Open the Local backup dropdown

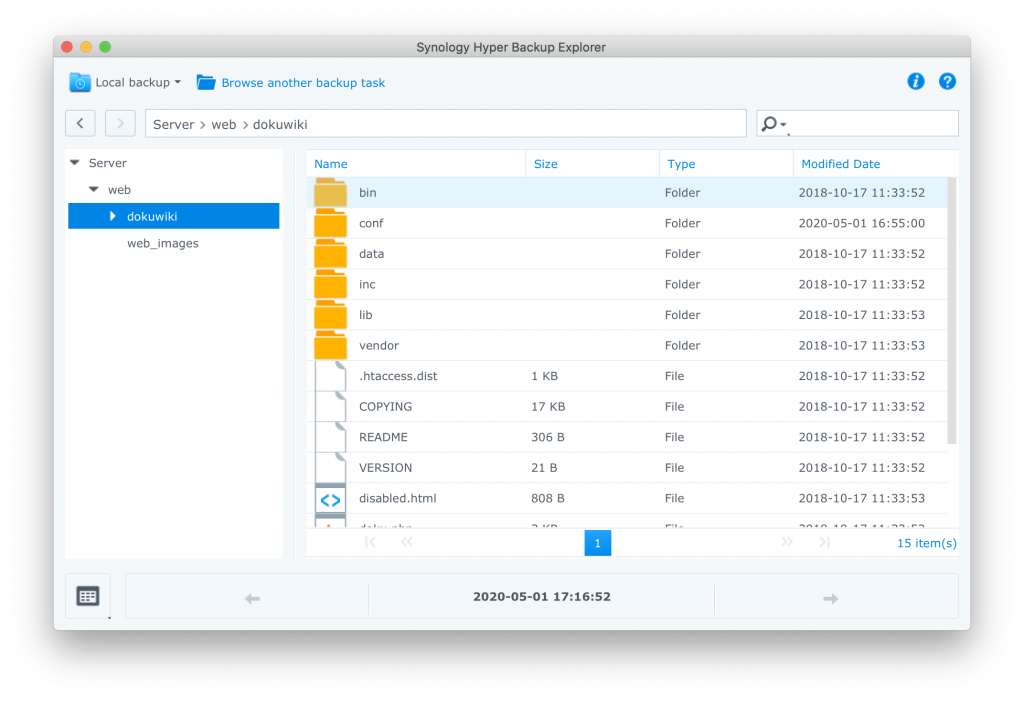point(138,82)
